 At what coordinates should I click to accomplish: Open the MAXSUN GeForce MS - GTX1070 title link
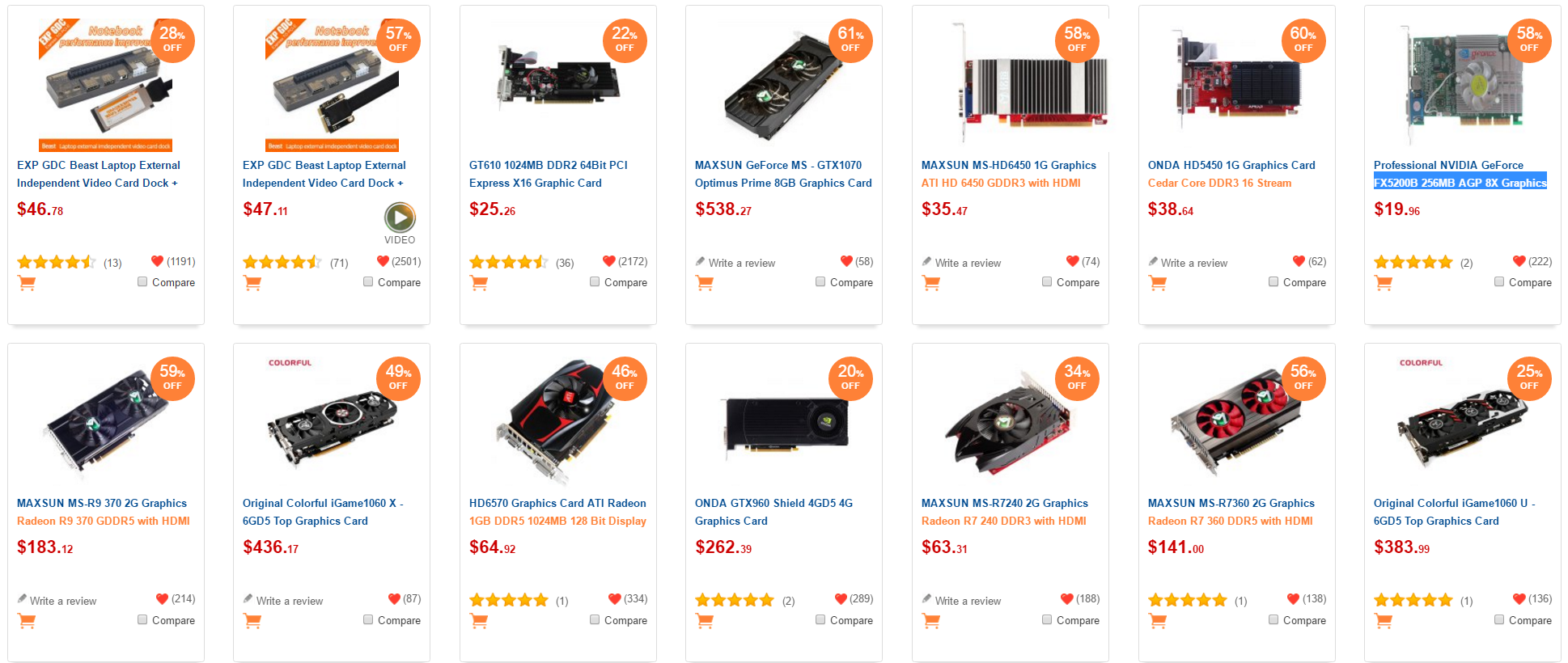point(783,174)
